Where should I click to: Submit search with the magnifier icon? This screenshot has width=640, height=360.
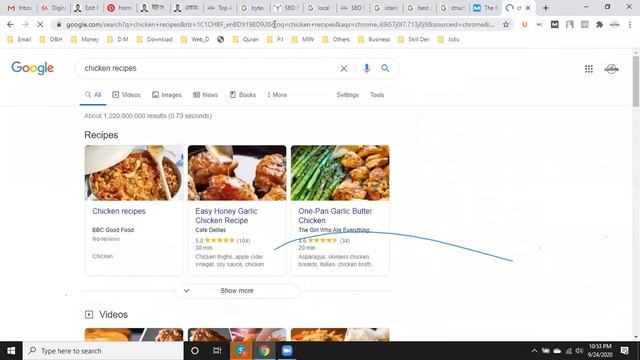coord(385,68)
